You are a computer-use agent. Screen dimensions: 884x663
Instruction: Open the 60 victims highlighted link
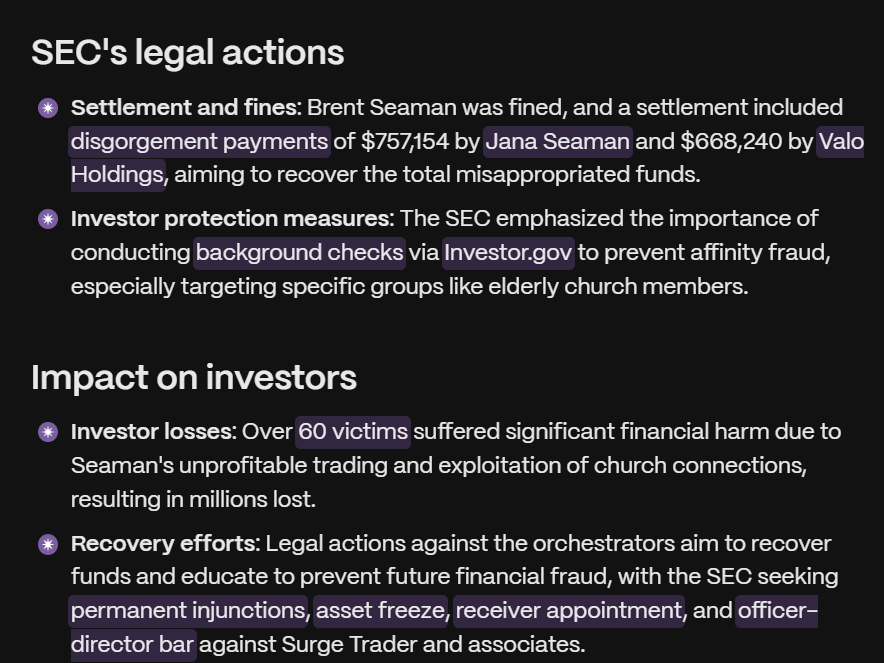coord(353,432)
